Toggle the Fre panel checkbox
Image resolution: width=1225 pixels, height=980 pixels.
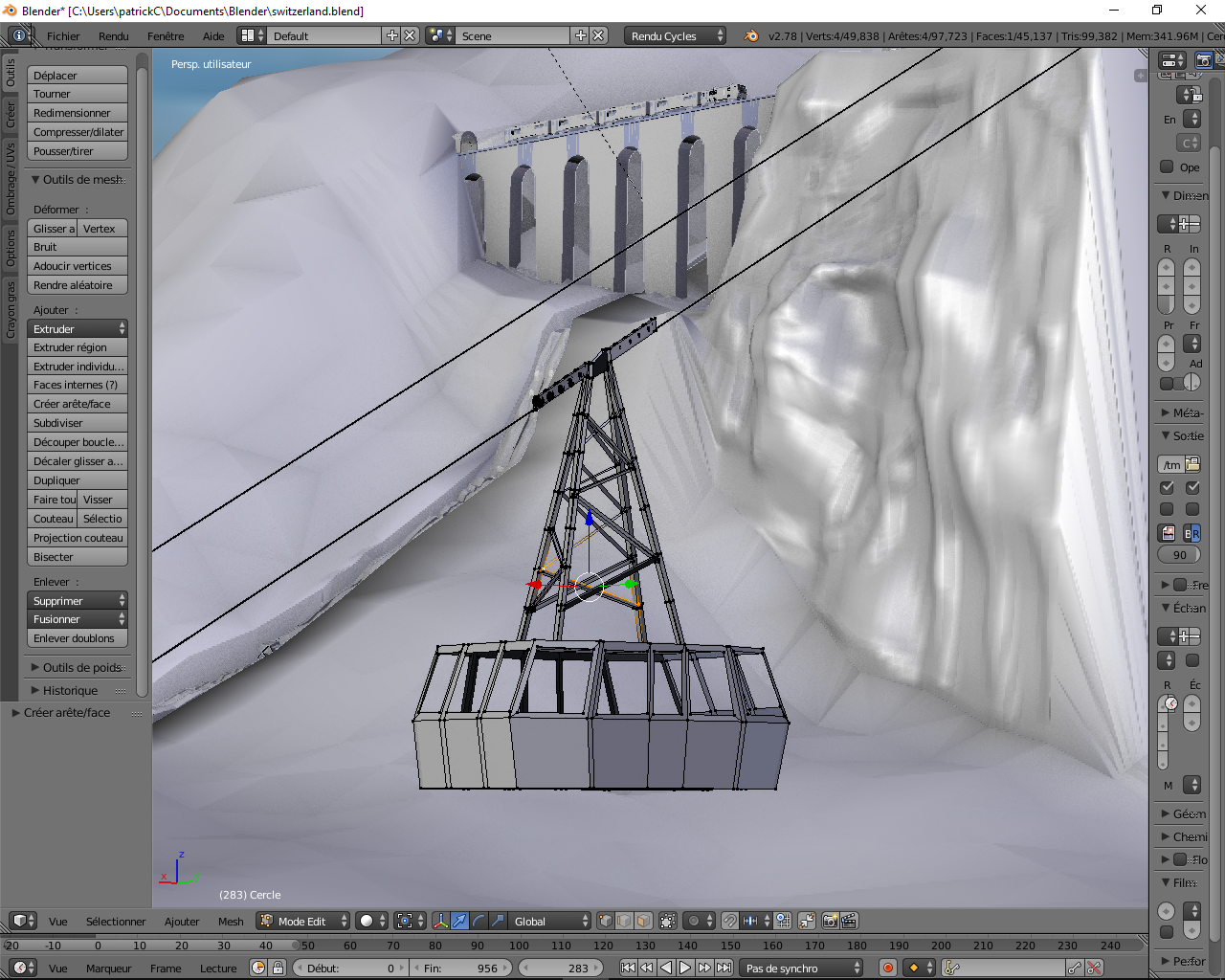[x=1180, y=585]
